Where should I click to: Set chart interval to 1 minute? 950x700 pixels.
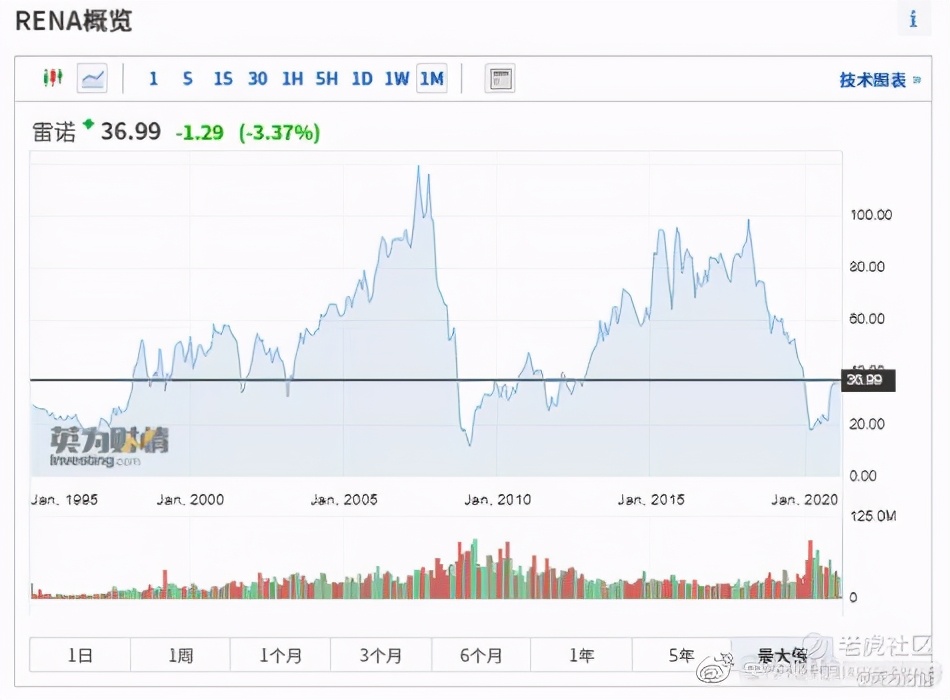[x=153, y=78]
